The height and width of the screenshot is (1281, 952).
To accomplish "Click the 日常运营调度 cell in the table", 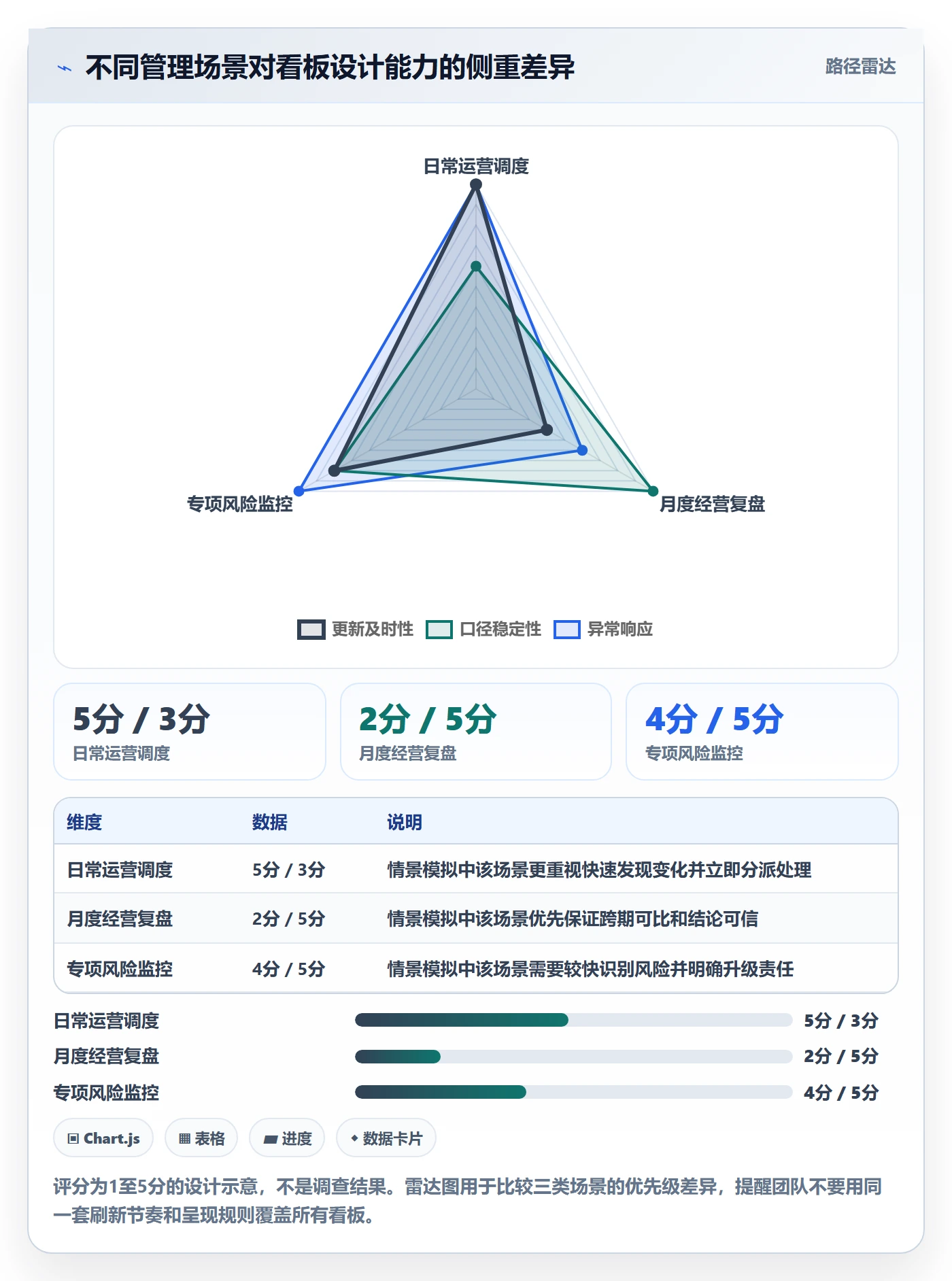I will click(120, 870).
